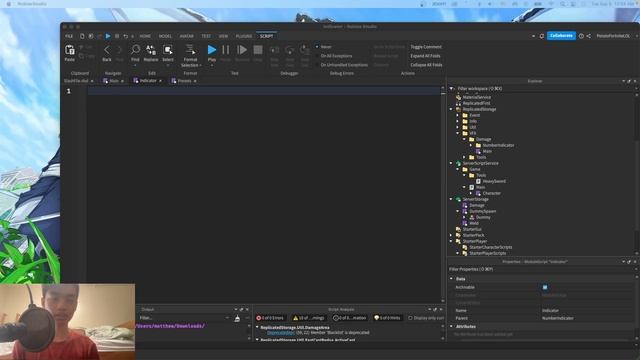640x360 pixels.
Task: Click the share icon next to Collaborate
Action: coord(589,36)
